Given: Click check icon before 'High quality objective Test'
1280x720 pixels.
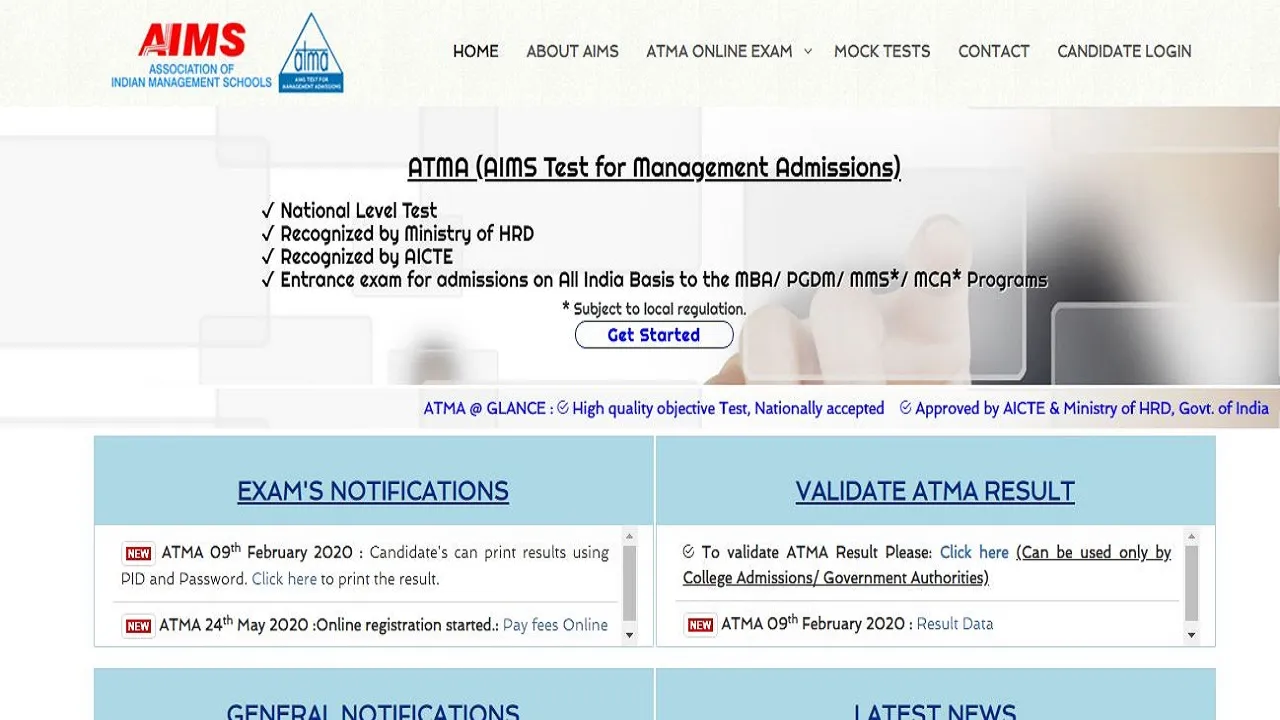Looking at the screenshot, I should [x=562, y=408].
